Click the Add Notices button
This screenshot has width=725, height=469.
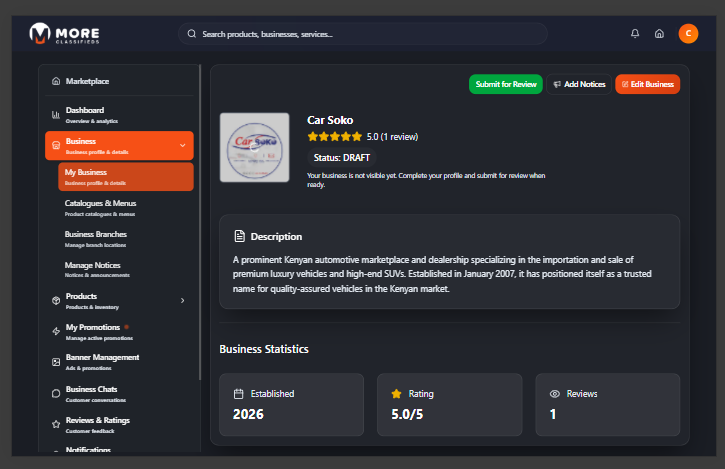[x=579, y=85]
